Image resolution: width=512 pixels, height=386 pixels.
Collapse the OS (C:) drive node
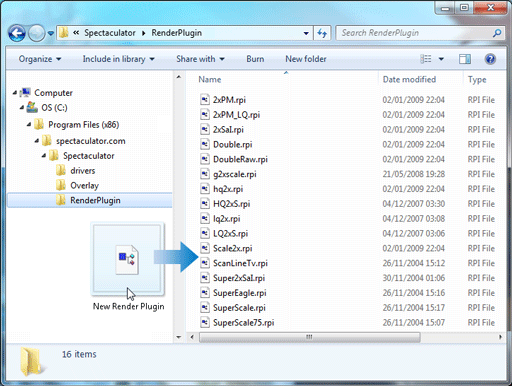click(x=22, y=107)
